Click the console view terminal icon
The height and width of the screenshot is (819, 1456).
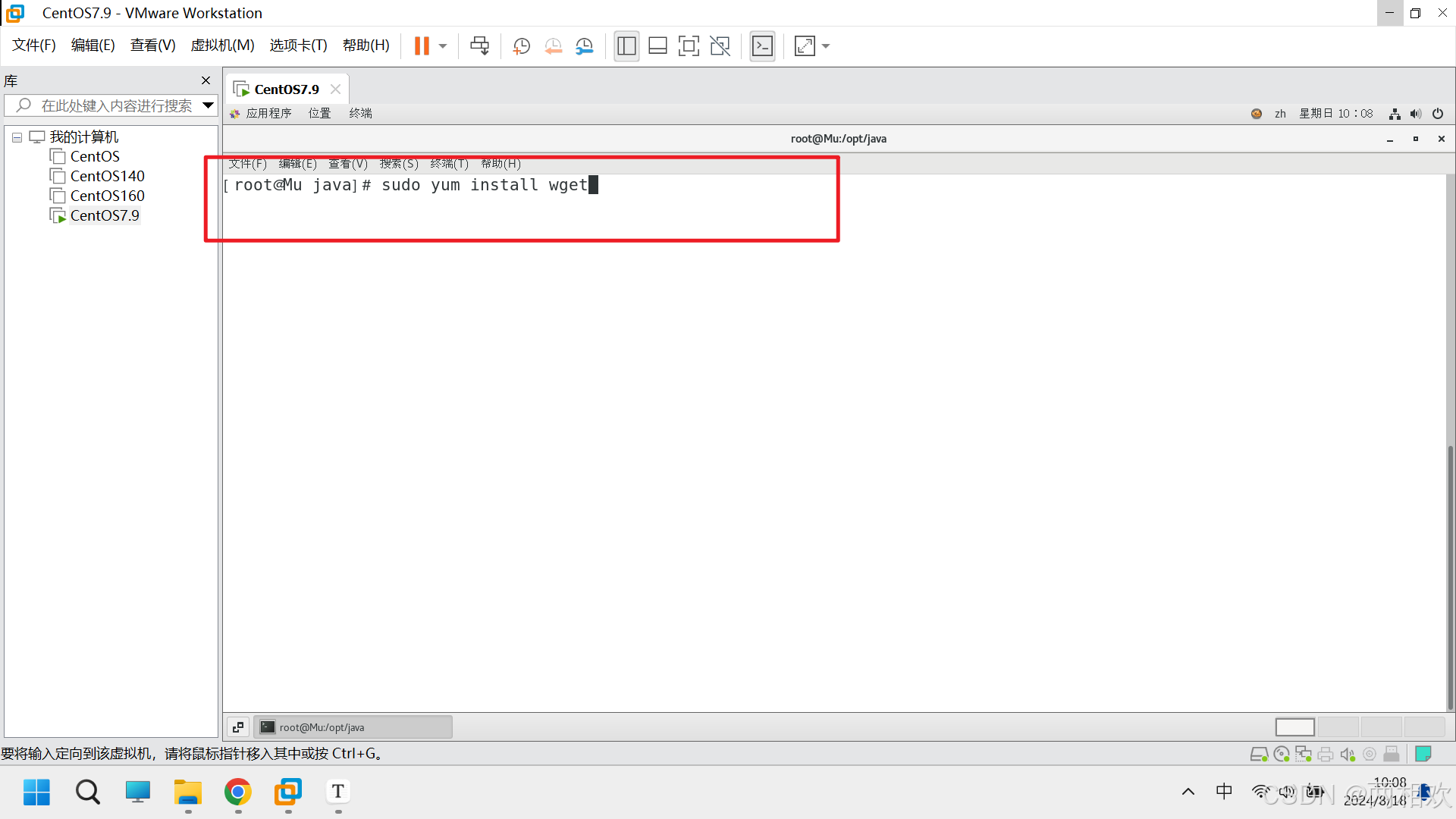762,46
